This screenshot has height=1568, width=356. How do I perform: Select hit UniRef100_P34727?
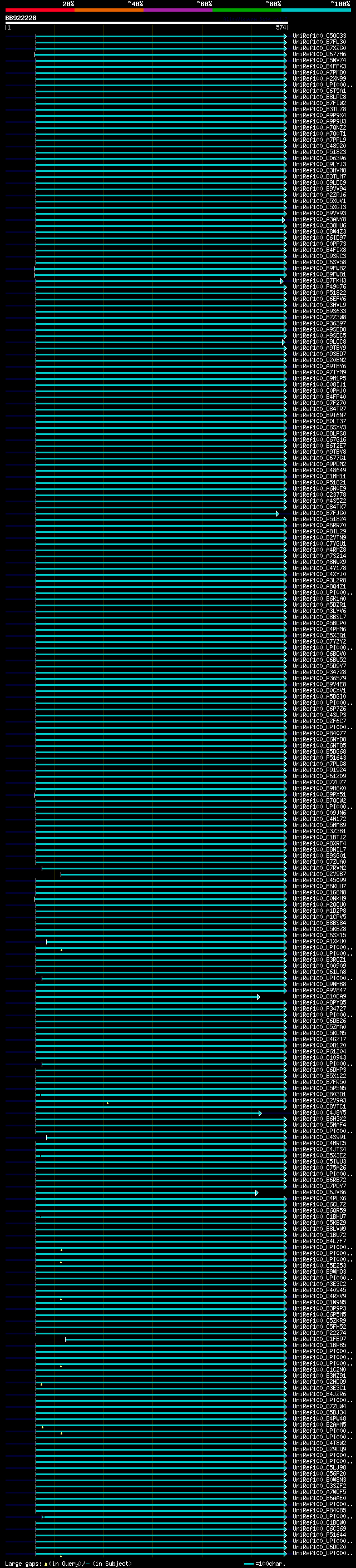click(x=319, y=1008)
